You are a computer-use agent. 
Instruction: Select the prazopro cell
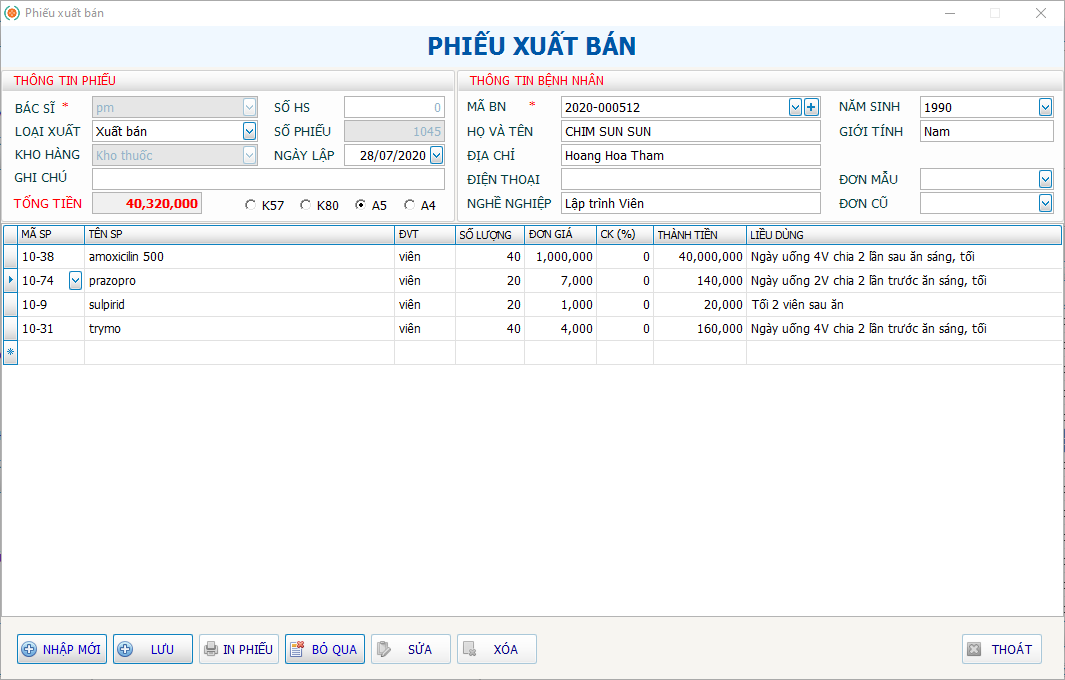(239, 281)
